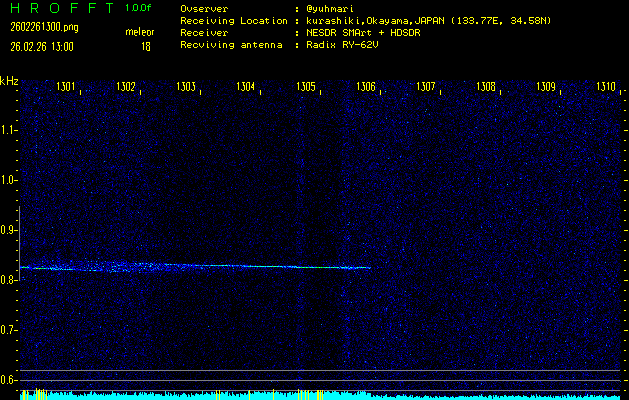Click the gray vertical range bar beside 0.9 kHz
The width and height of the screenshot is (629, 400).
20,243
